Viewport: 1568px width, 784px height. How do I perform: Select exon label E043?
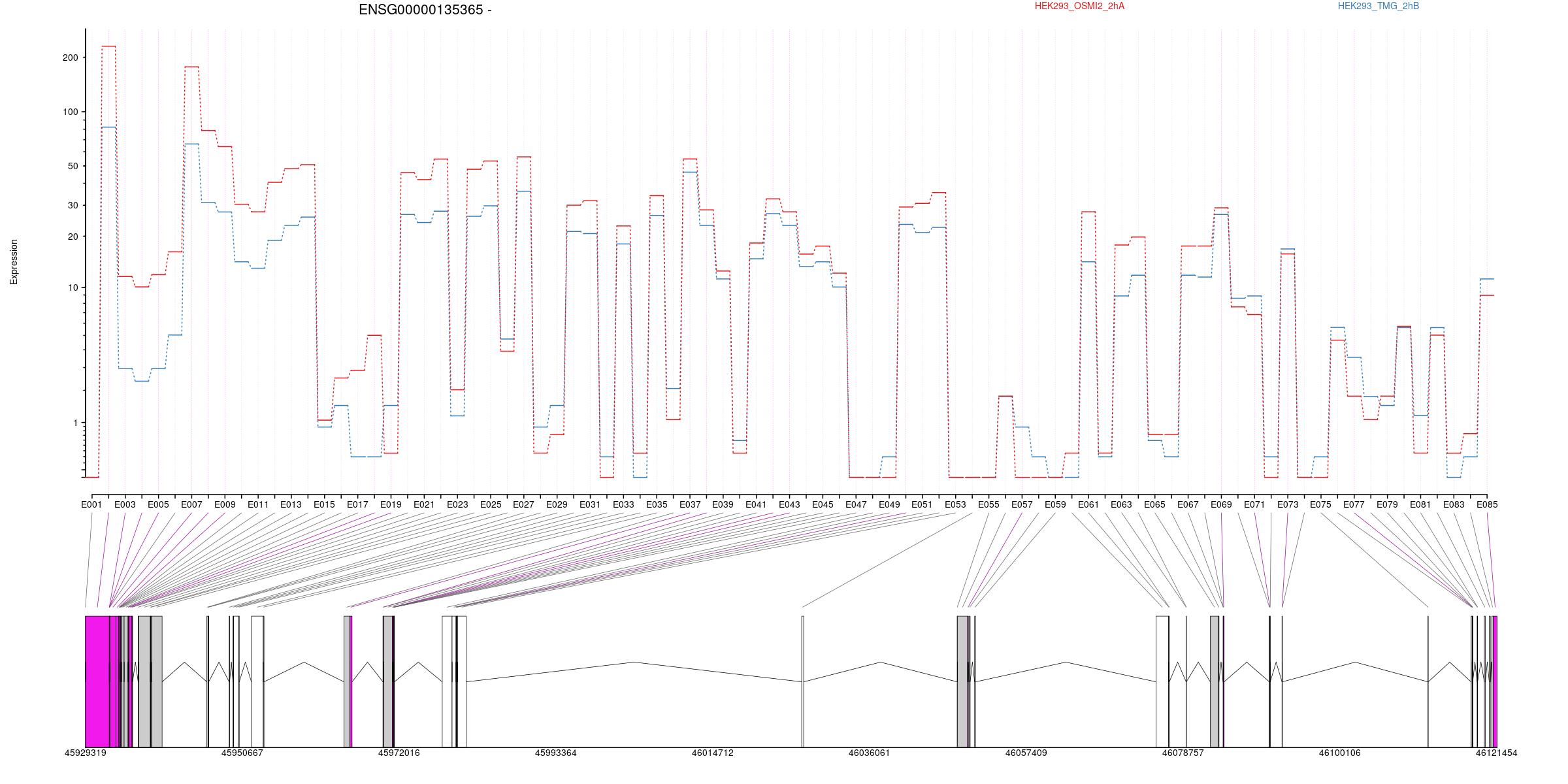point(789,504)
